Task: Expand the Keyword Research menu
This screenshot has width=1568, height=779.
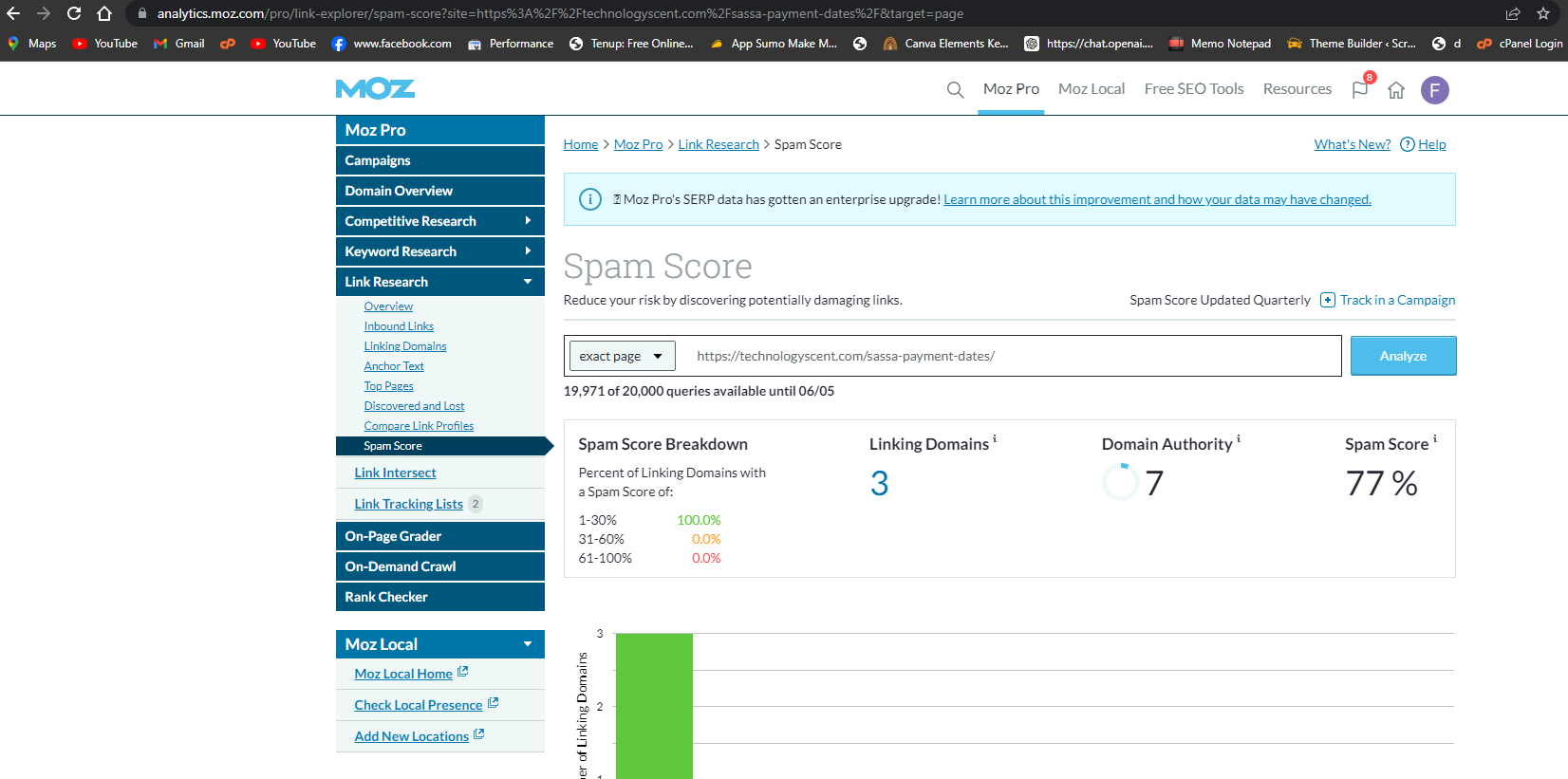Action: (440, 251)
